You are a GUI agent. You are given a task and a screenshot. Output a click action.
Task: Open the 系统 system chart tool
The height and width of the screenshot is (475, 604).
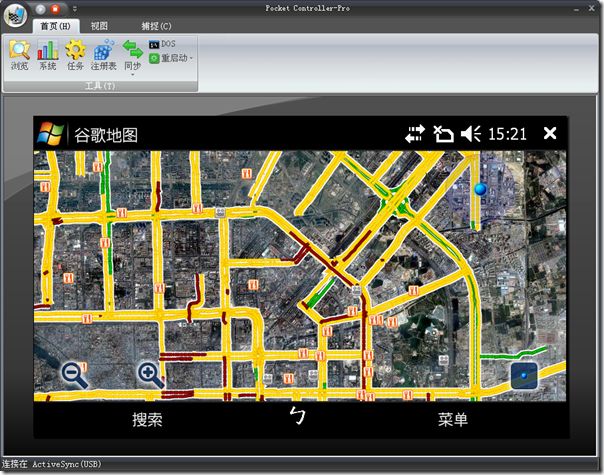pos(48,54)
